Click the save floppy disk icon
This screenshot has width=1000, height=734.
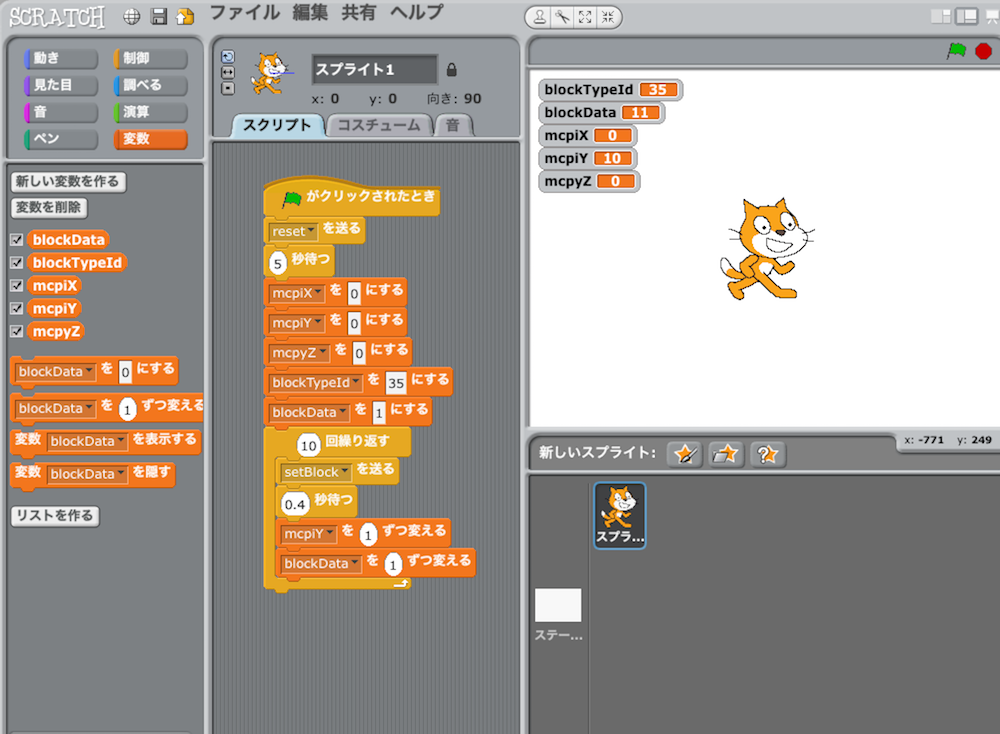coord(159,17)
